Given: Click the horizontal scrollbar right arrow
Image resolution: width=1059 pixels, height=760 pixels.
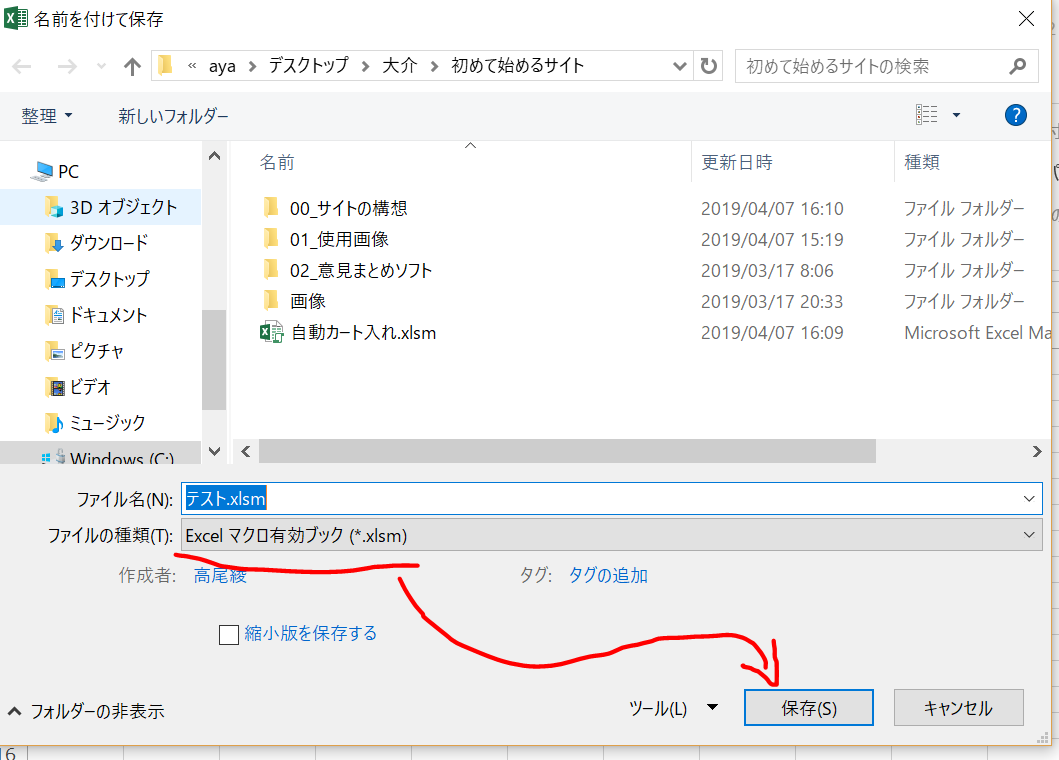Looking at the screenshot, I should (1037, 451).
